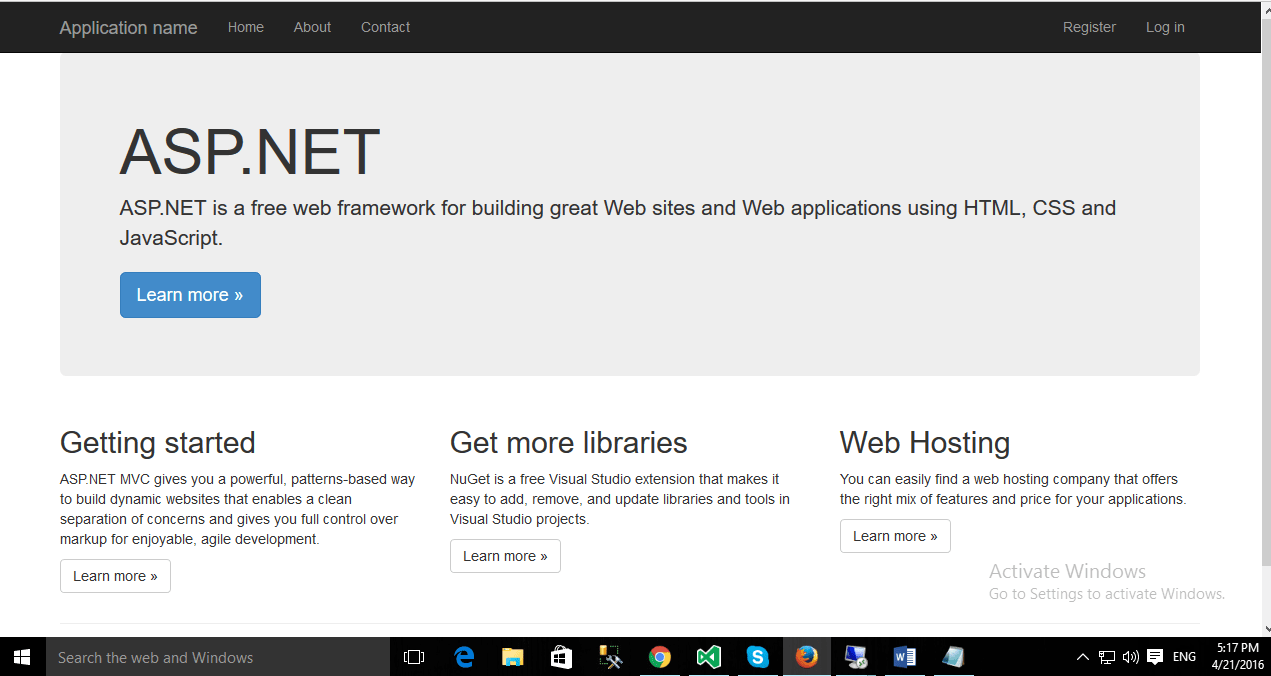The image size is (1271, 676).
Task: Click the Getting started heading
Action: 158,442
